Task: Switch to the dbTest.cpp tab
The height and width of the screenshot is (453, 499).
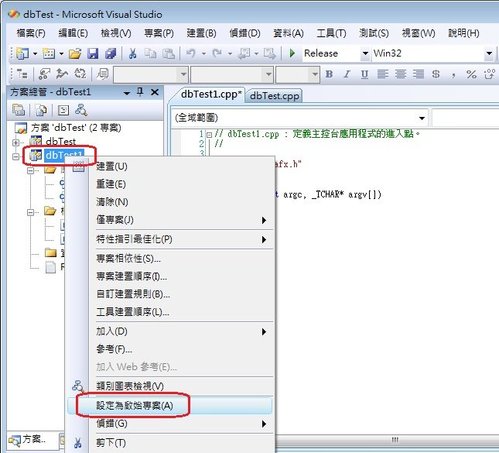Action: coord(274,96)
